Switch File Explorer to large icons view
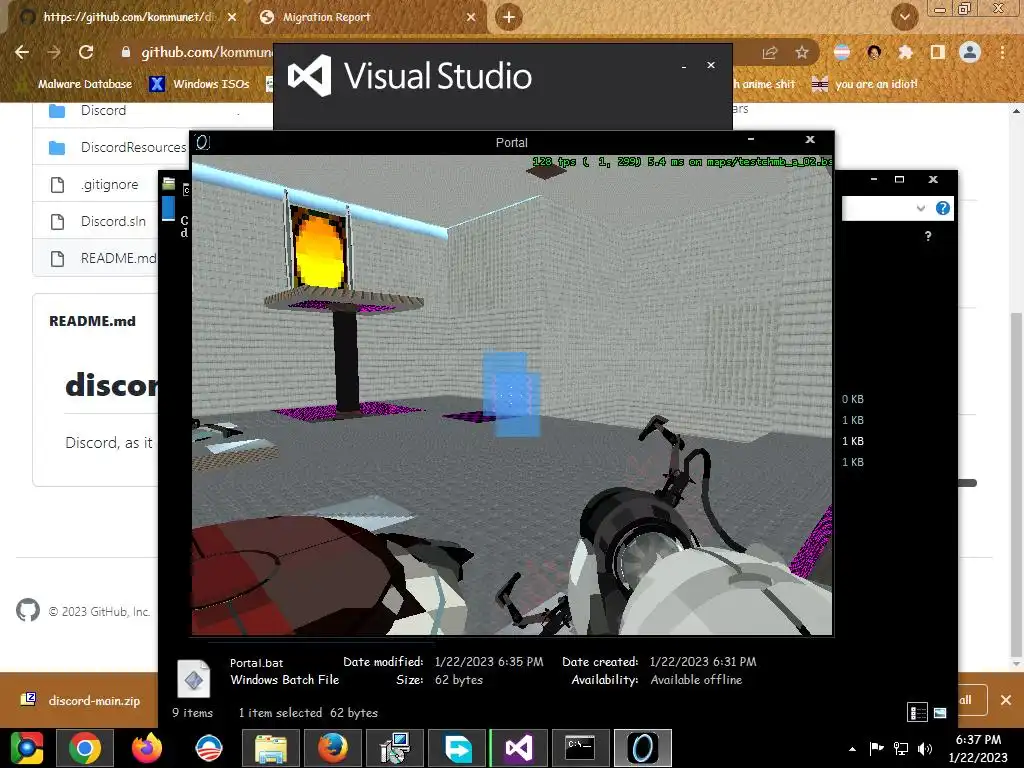Viewport: 1024px width, 768px height. (x=940, y=712)
